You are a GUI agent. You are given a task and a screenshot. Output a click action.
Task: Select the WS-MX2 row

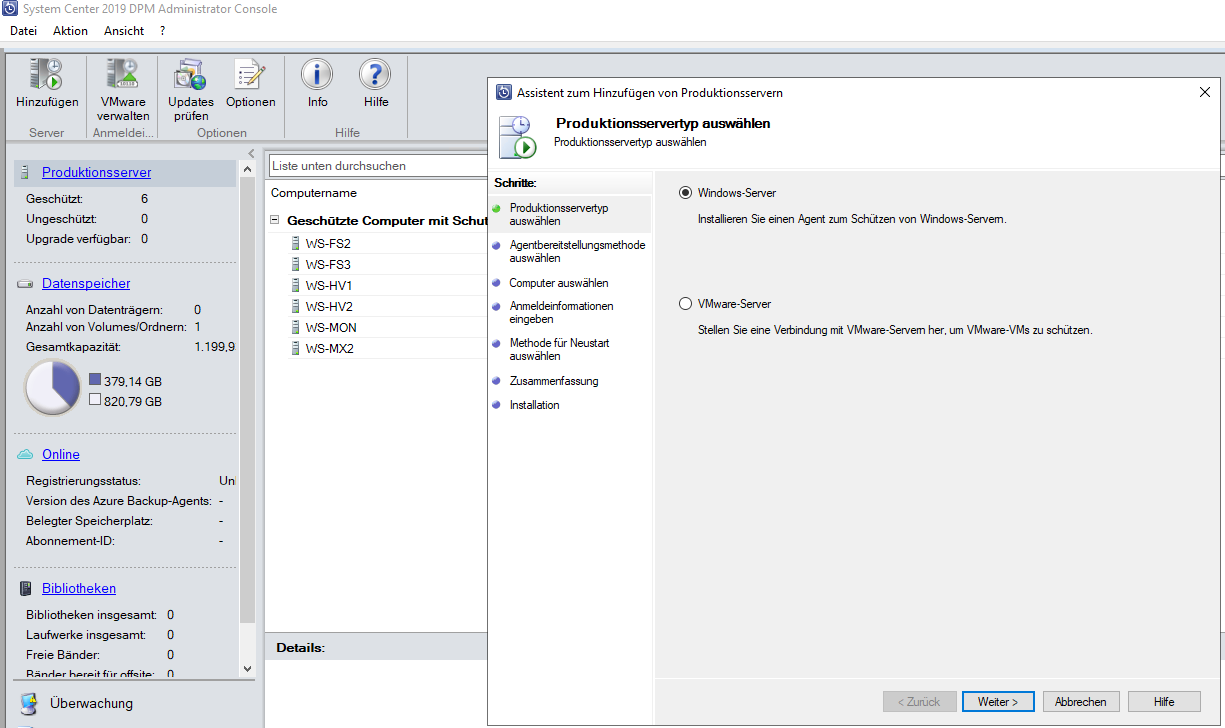tap(388, 348)
